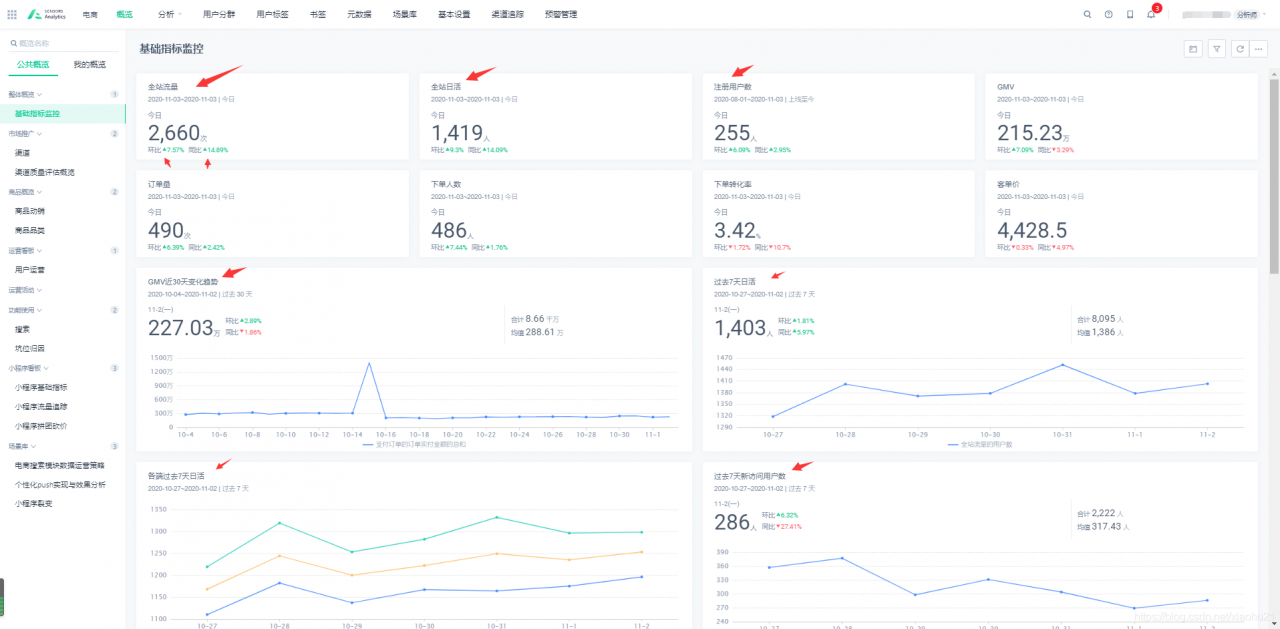1280x629 pixels.
Task: Open the app launcher grid icon
Action: pyautogui.click(x=11, y=14)
